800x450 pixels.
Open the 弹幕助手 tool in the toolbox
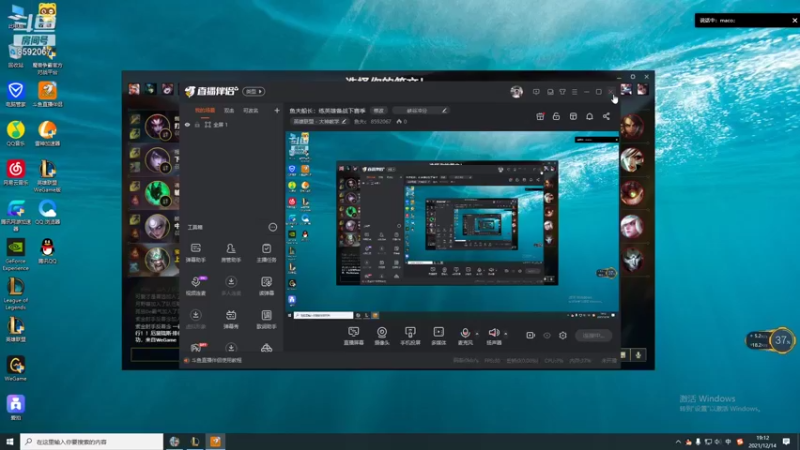[x=196, y=253]
